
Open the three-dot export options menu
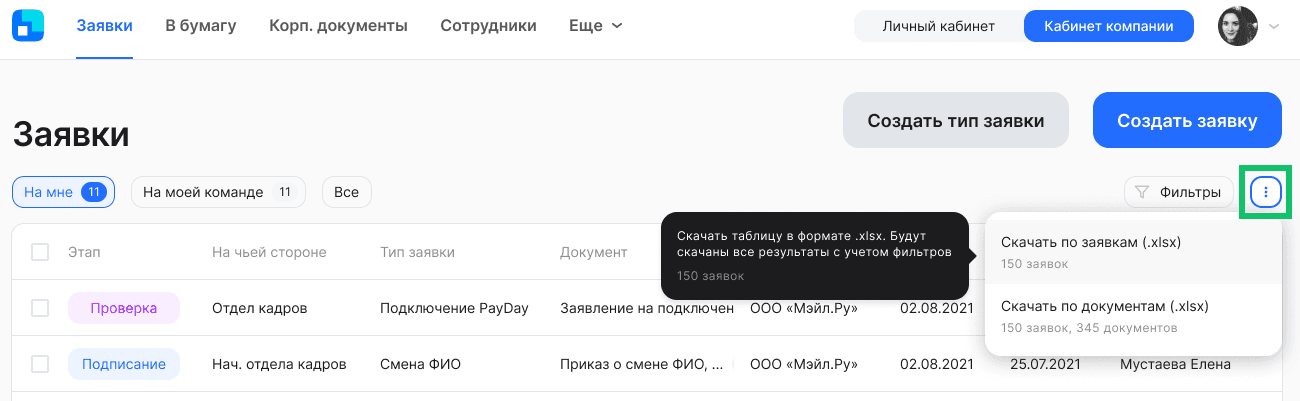click(1266, 191)
